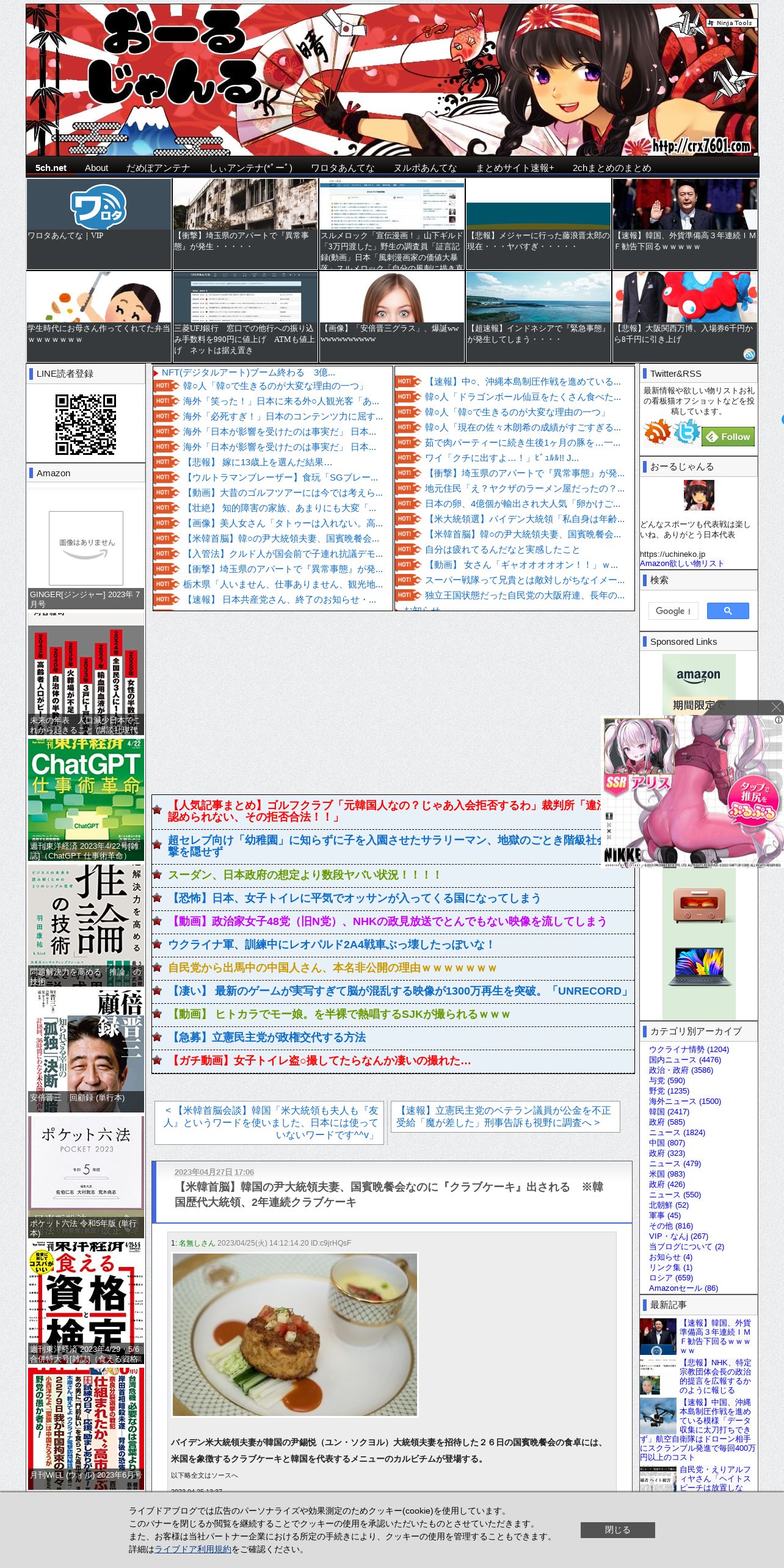Open the Amazon欲しい物リスト link
784x1568 pixels.
pyautogui.click(x=681, y=564)
